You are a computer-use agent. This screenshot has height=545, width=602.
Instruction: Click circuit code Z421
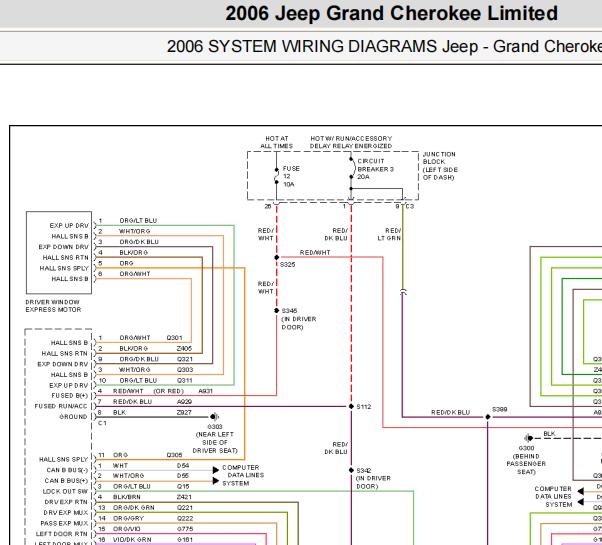click(184, 497)
